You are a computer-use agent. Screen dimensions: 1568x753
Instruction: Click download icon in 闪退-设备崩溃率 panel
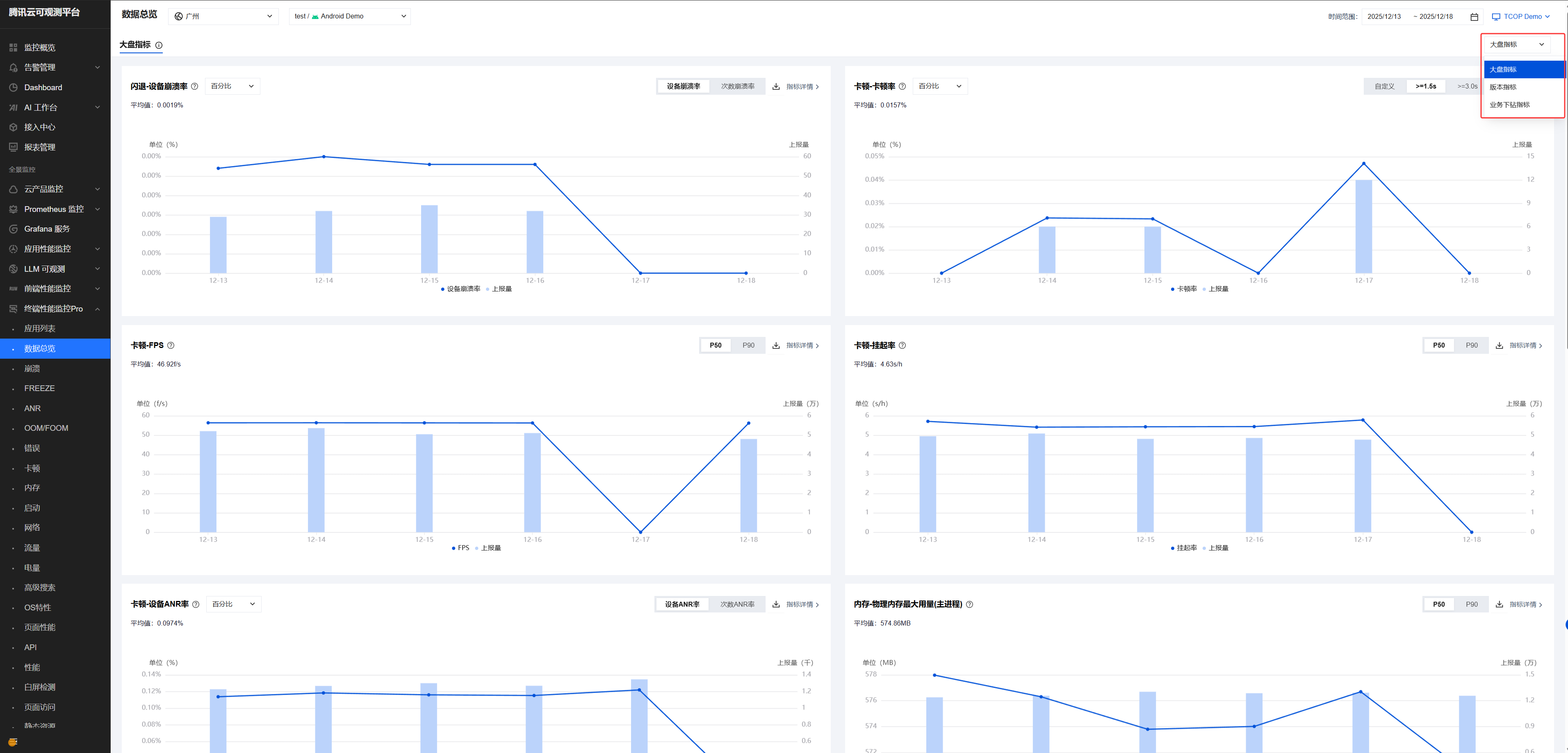pos(775,86)
